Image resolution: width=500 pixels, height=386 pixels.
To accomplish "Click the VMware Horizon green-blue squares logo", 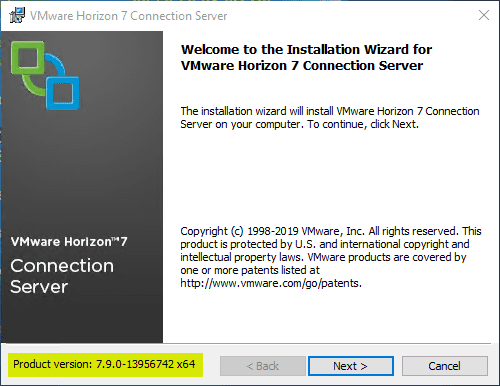I will pyautogui.click(x=45, y=76).
